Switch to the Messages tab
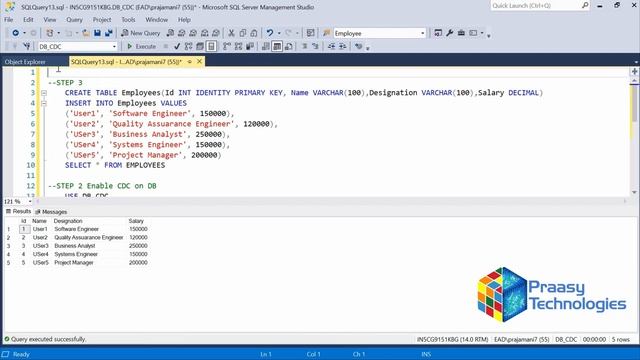Viewport: 640px width, 360px height. (51, 212)
